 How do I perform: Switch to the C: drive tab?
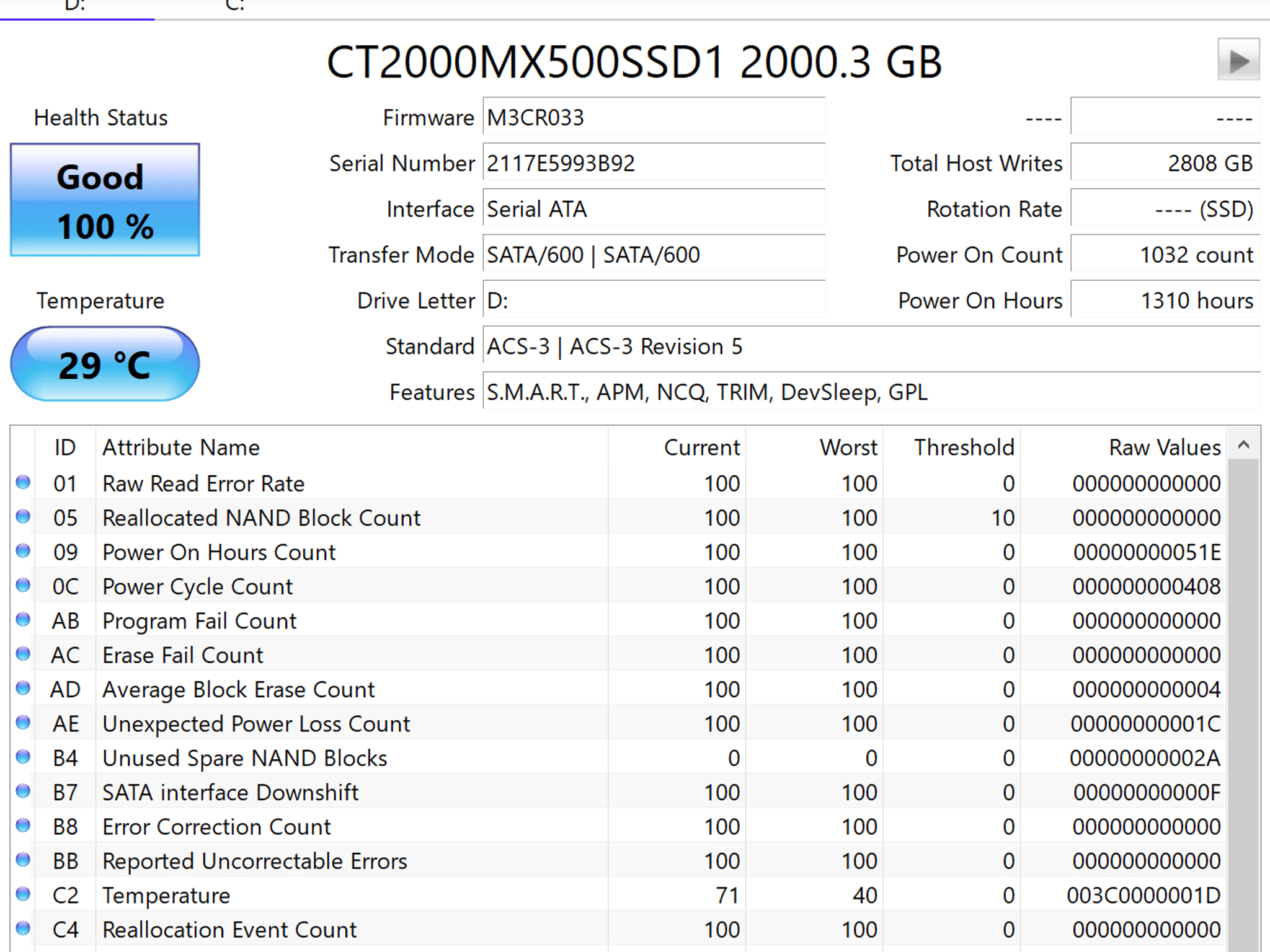pyautogui.click(x=234, y=7)
